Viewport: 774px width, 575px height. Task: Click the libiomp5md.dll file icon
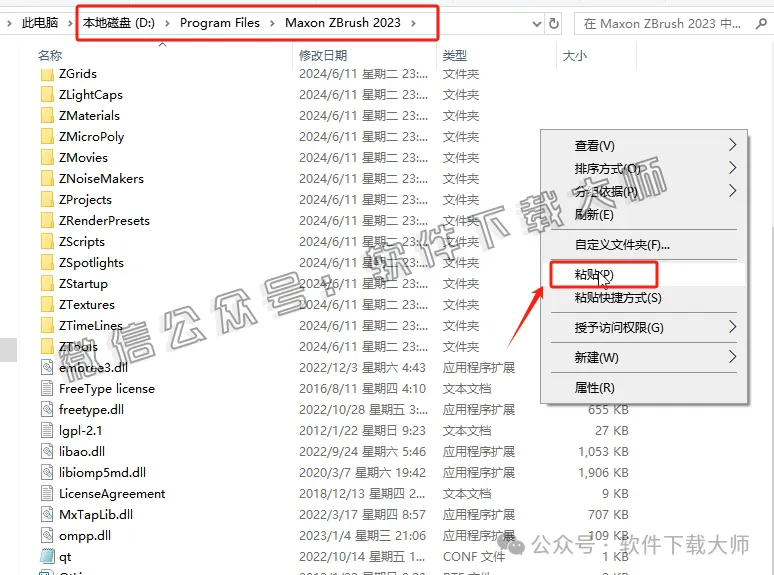point(47,473)
